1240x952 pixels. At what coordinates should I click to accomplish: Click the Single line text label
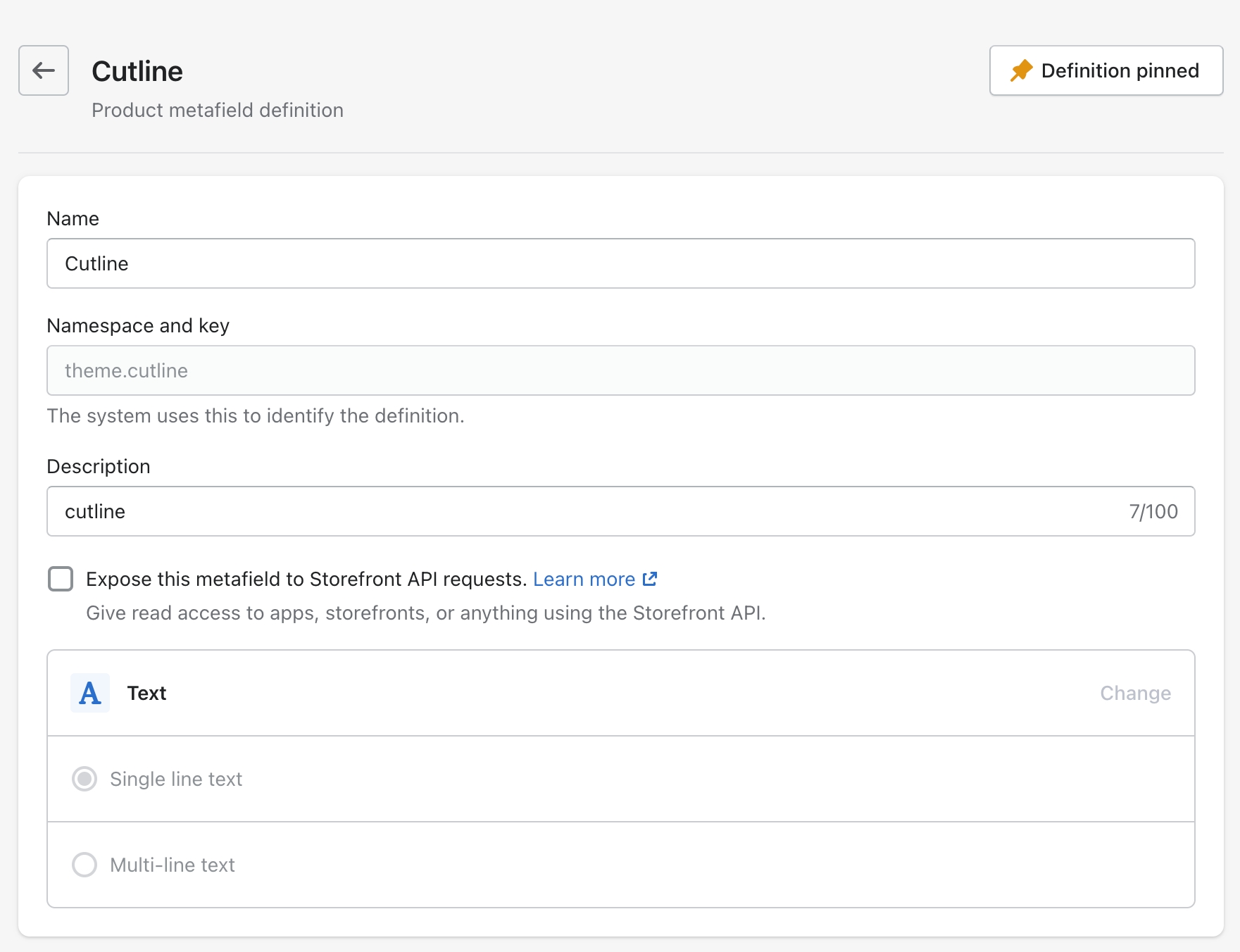tap(176, 779)
